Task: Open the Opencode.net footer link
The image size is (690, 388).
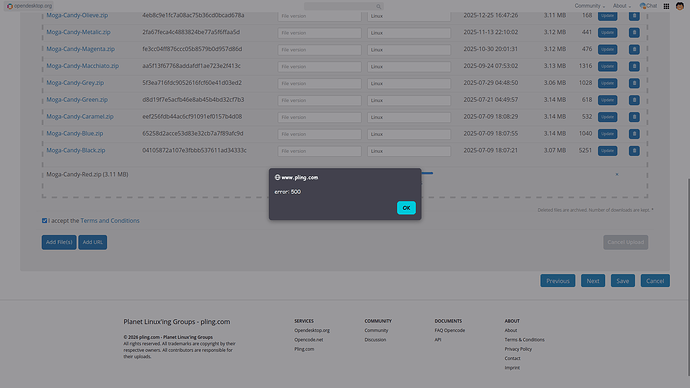Action: coord(308,340)
